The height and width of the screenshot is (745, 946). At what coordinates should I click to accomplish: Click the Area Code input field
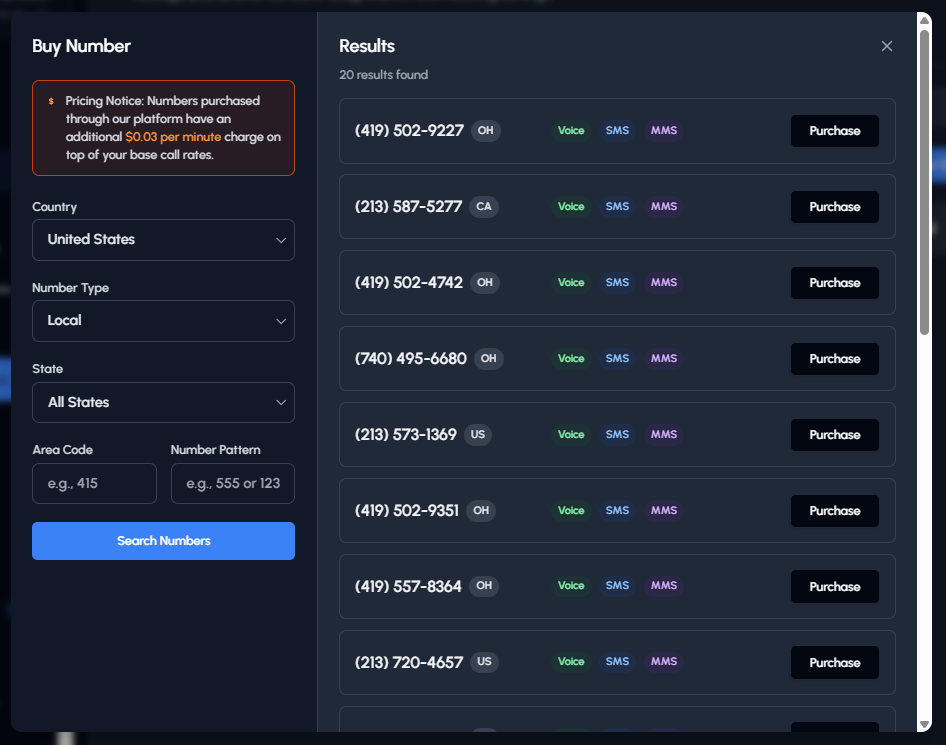tap(94, 483)
